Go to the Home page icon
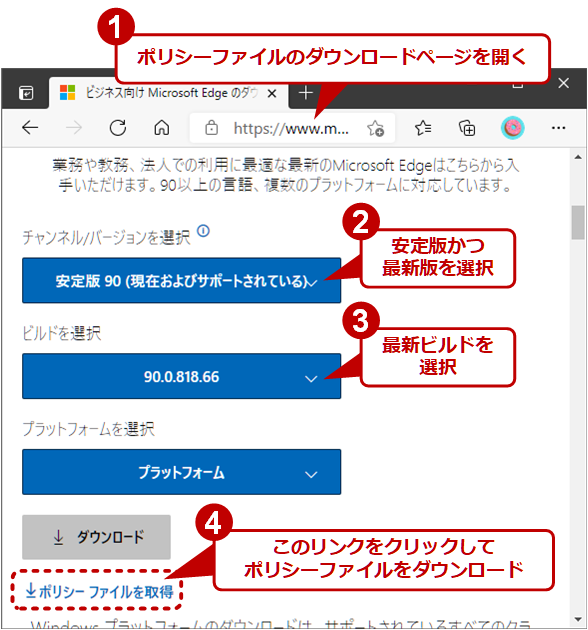 coord(162,128)
